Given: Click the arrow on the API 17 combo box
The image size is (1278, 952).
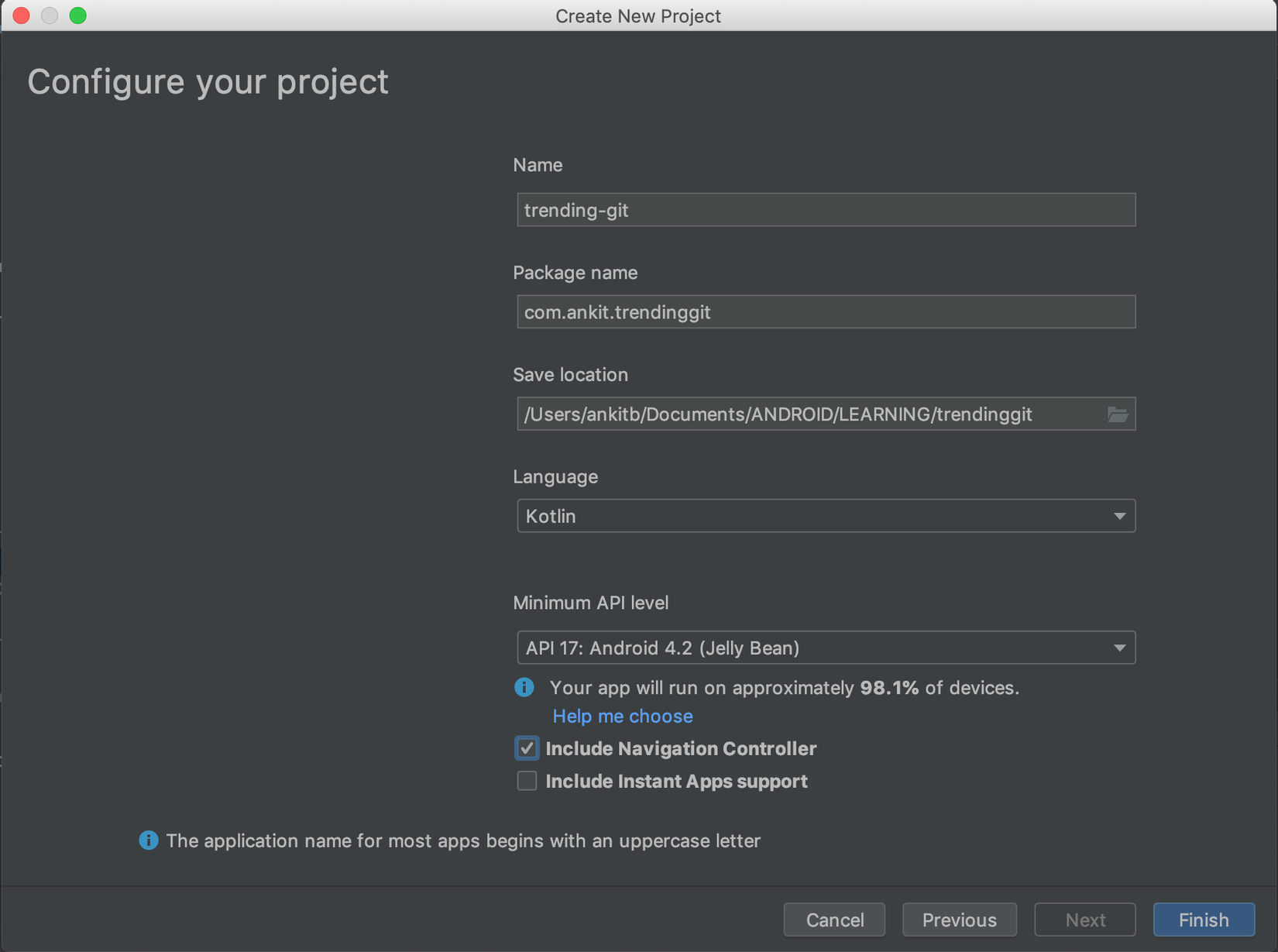Looking at the screenshot, I should pyautogui.click(x=1119, y=648).
